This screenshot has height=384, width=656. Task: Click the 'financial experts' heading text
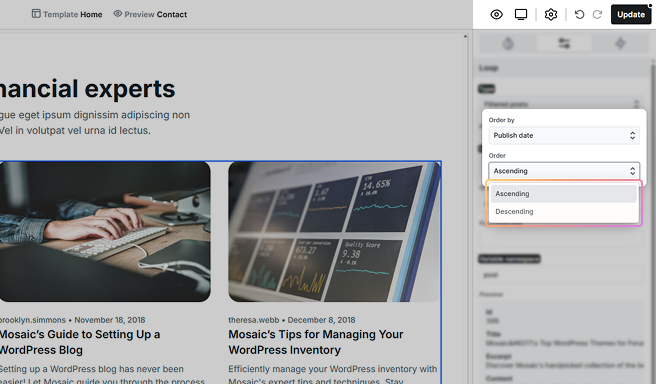87,89
